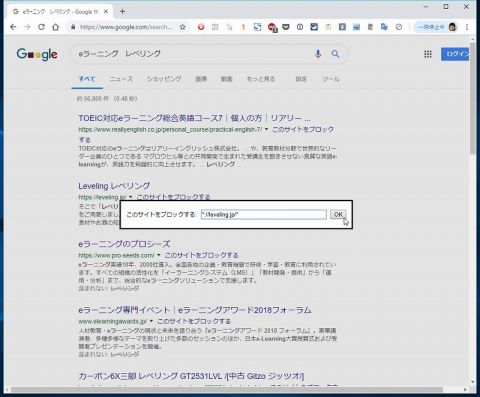Click the yellow number 1 extension icon
Image resolution: width=480 pixels, height=397 pixels.
tap(243, 27)
